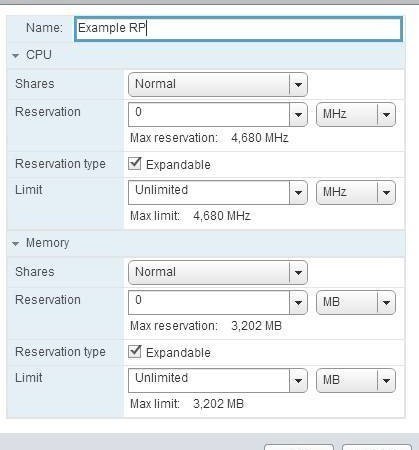Collapse the CPU section
This screenshot has width=419, height=450.
coord(15,56)
